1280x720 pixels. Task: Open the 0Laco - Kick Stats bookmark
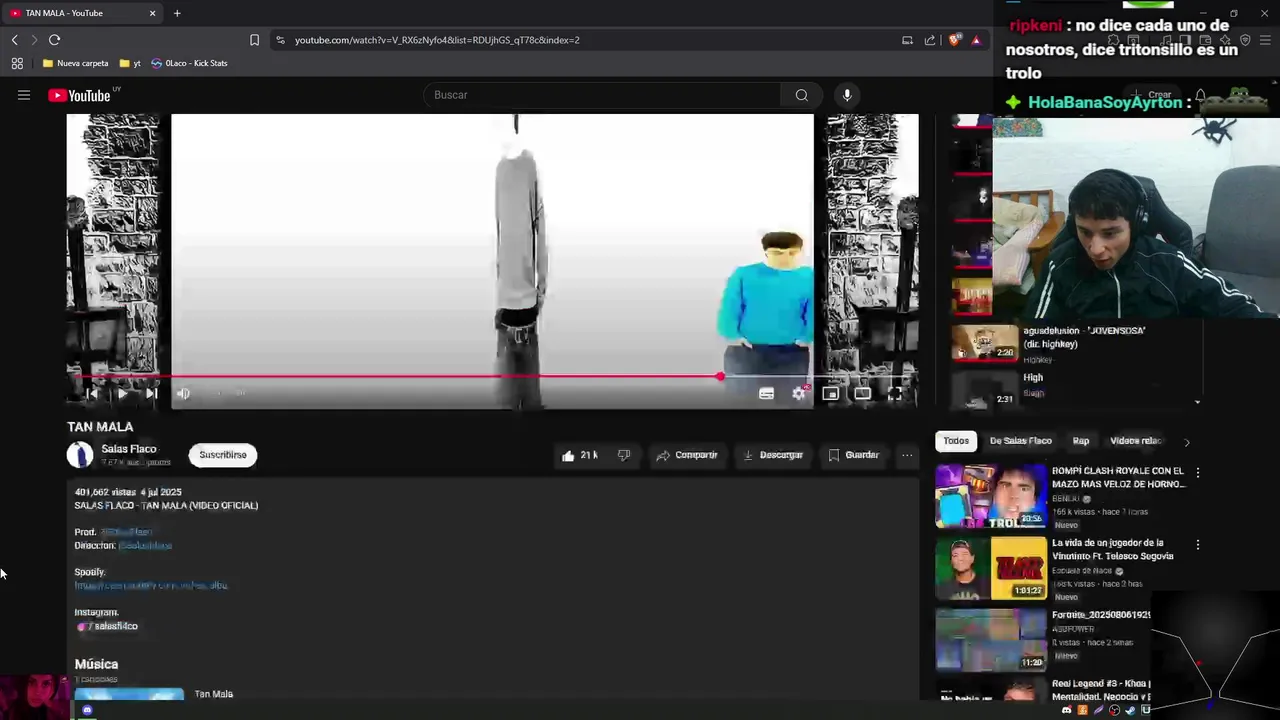tap(189, 63)
